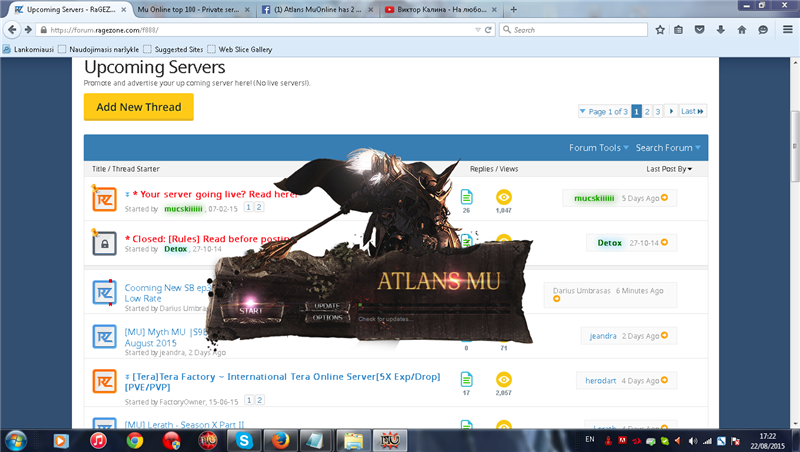
Task: Open the Firefox hamburger menu
Action: (787, 30)
